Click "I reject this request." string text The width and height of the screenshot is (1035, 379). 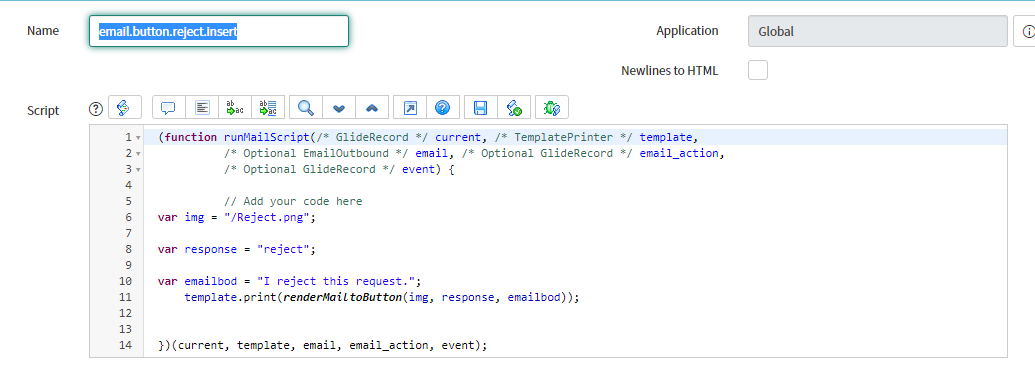click(x=336, y=281)
